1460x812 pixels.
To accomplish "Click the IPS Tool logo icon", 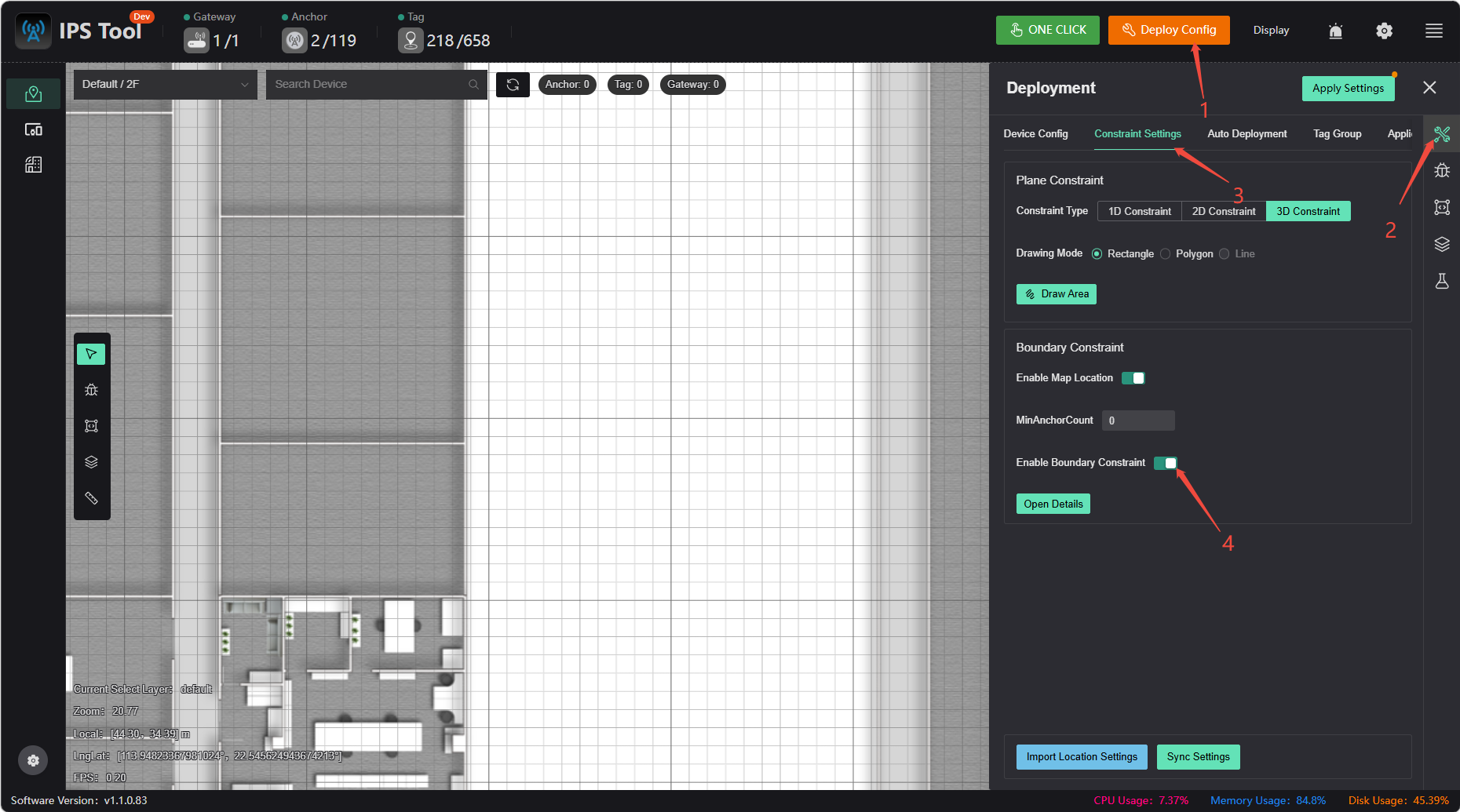I will 33,31.
